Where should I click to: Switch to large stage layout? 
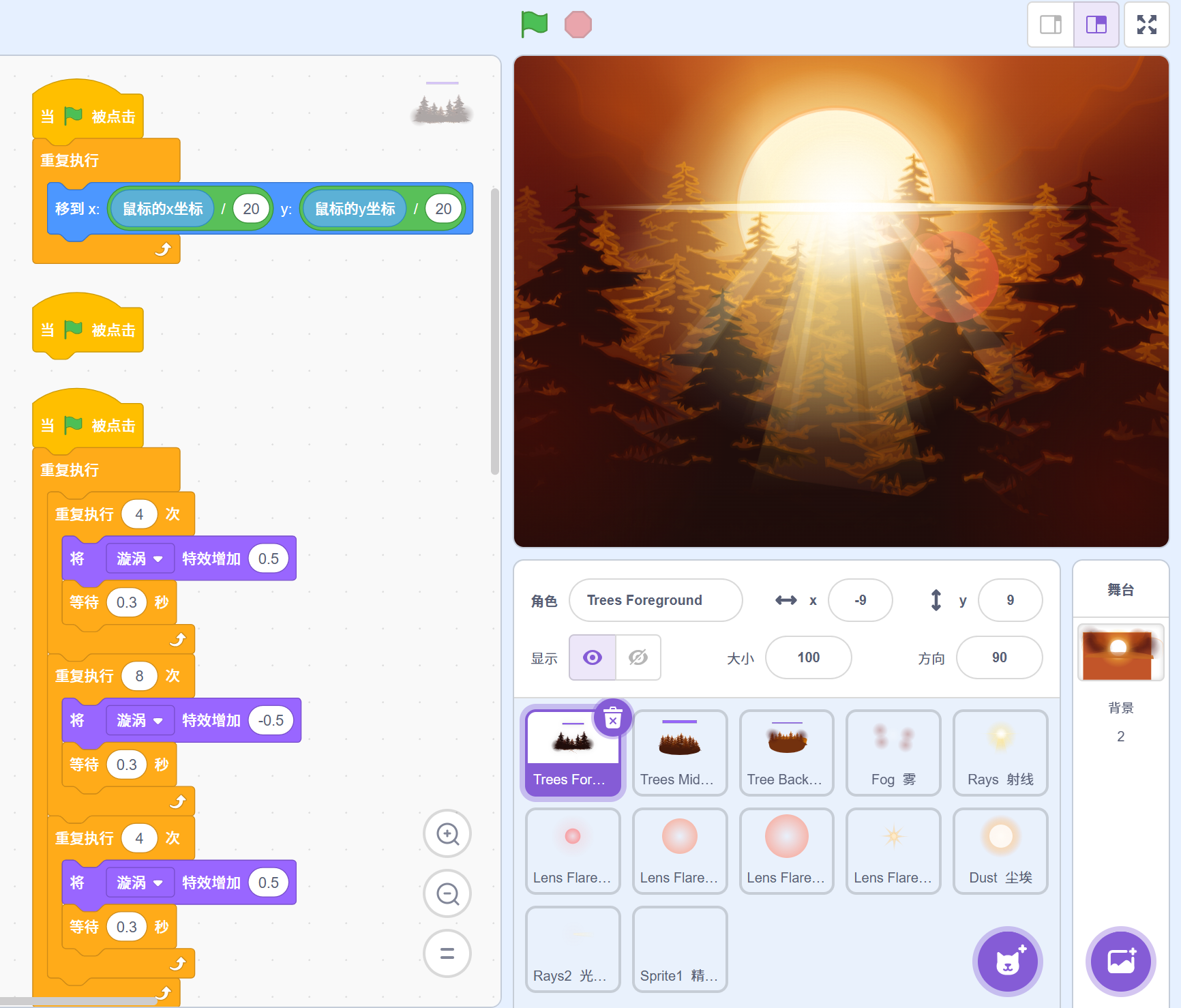pos(1096,25)
